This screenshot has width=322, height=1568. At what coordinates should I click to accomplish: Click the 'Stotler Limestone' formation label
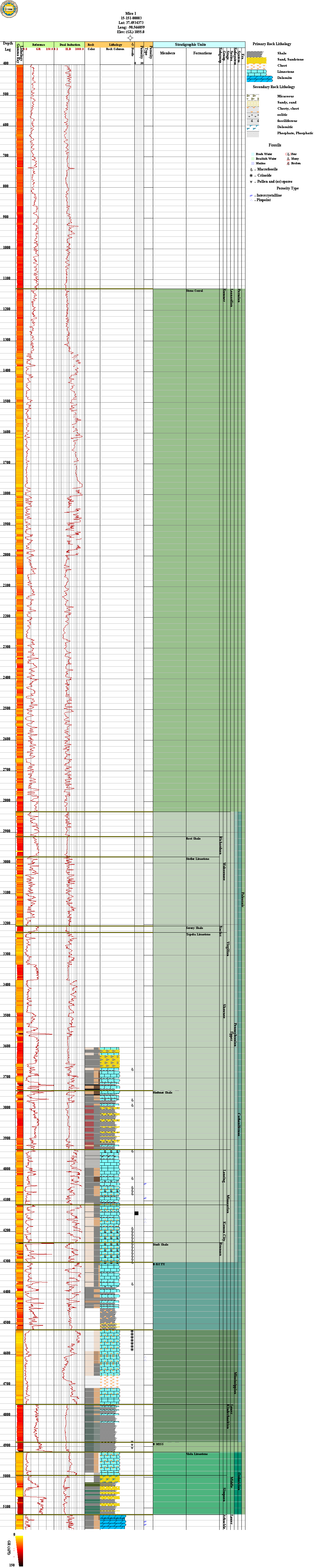point(197,859)
